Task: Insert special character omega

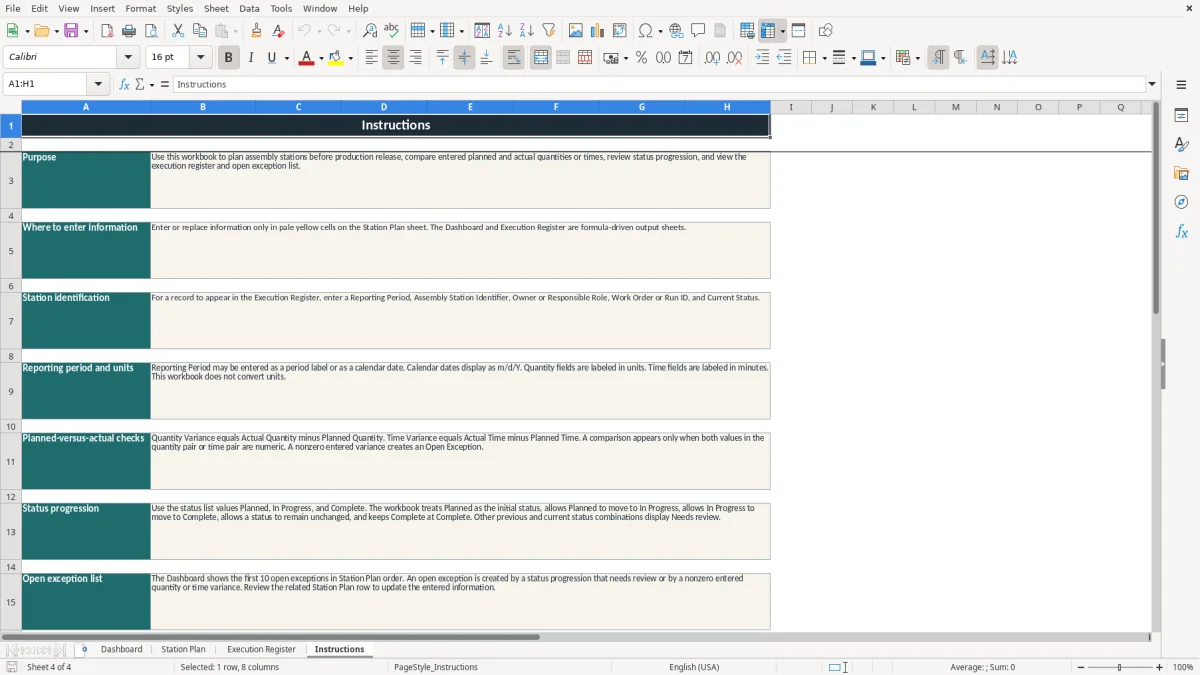Action: coord(645,31)
